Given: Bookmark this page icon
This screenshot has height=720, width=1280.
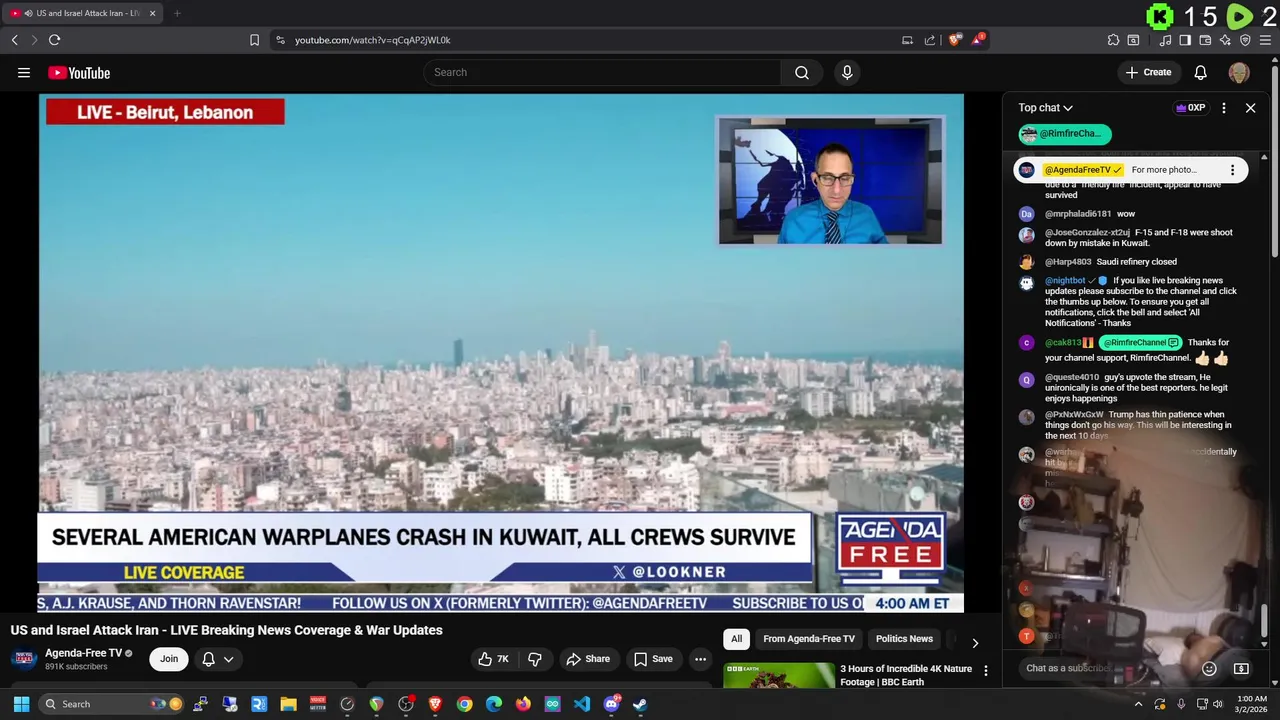Looking at the screenshot, I should pyautogui.click(x=254, y=40).
